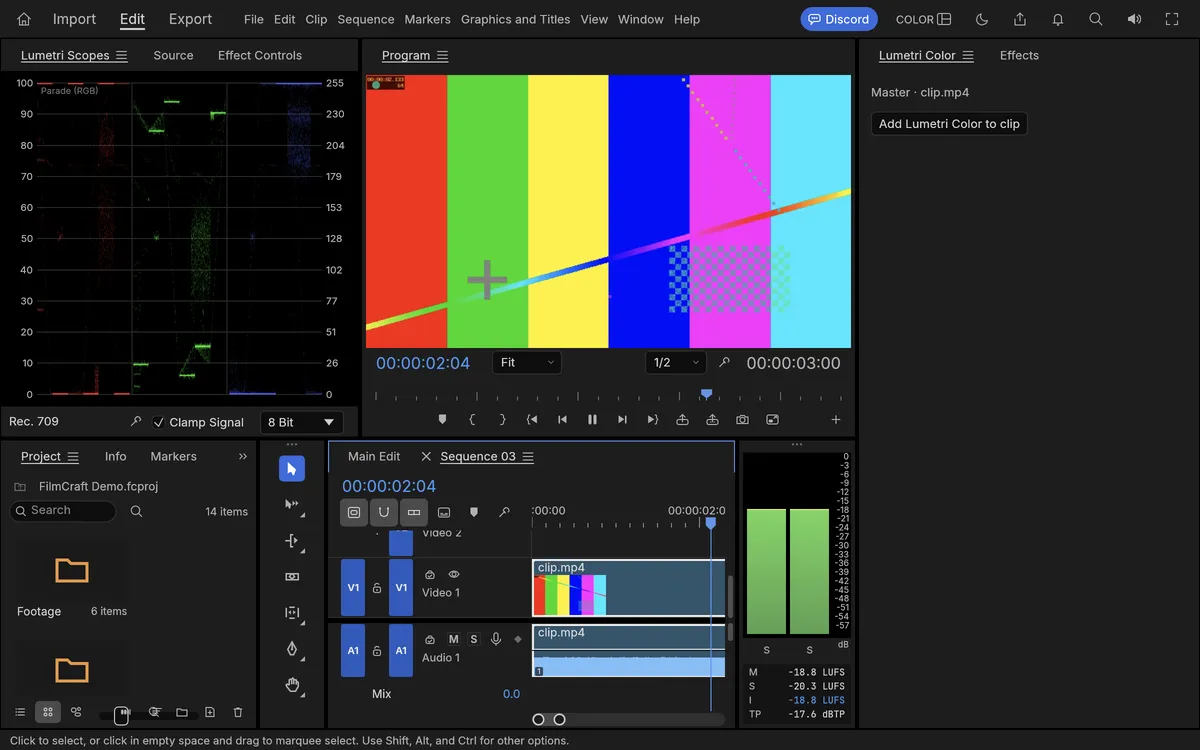Viewport: 1200px width, 750px height.
Task: Mute Audio 1 track
Action: click(x=454, y=639)
